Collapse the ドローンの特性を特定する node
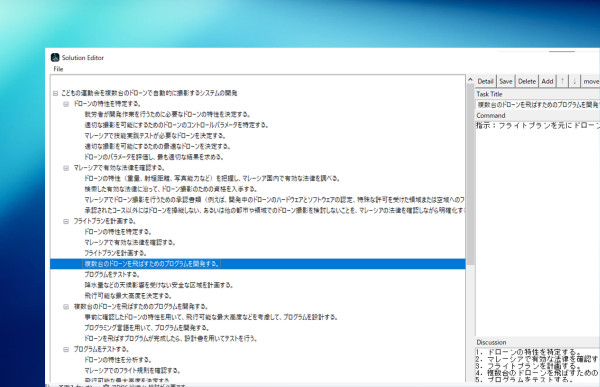The height and width of the screenshot is (387, 600). click(x=66, y=104)
